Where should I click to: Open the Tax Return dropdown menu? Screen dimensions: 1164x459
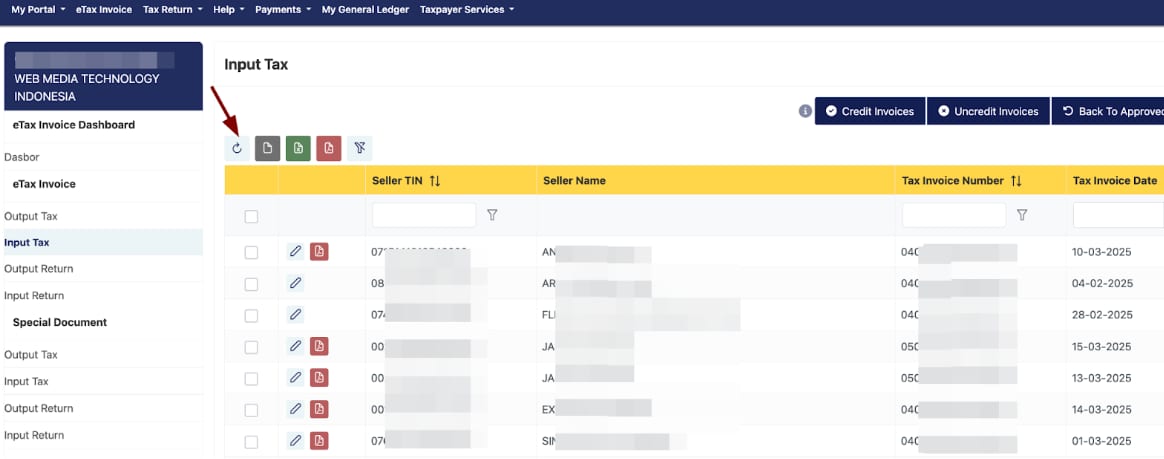(172, 9)
